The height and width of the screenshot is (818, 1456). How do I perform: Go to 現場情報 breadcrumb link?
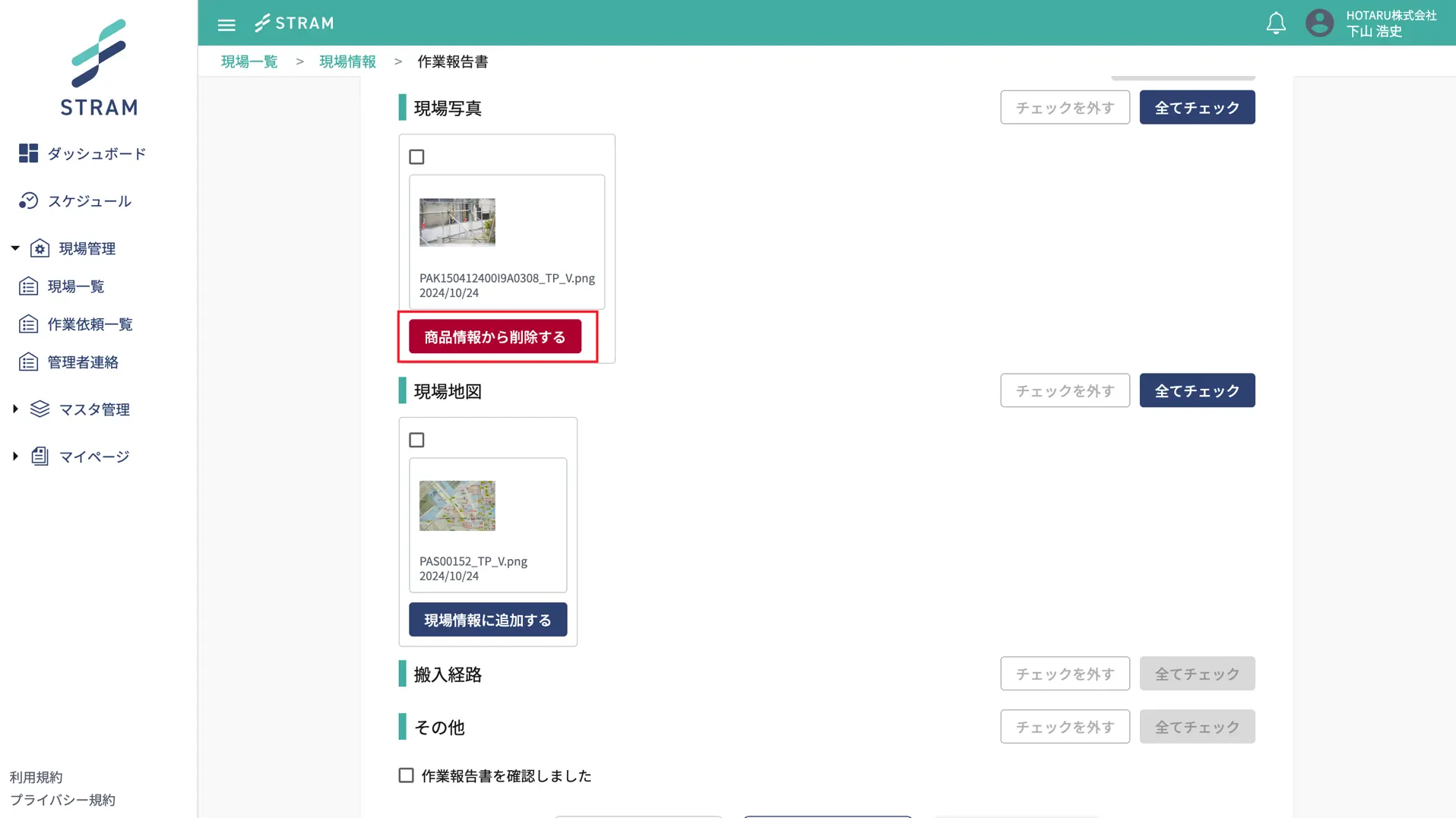click(x=347, y=62)
